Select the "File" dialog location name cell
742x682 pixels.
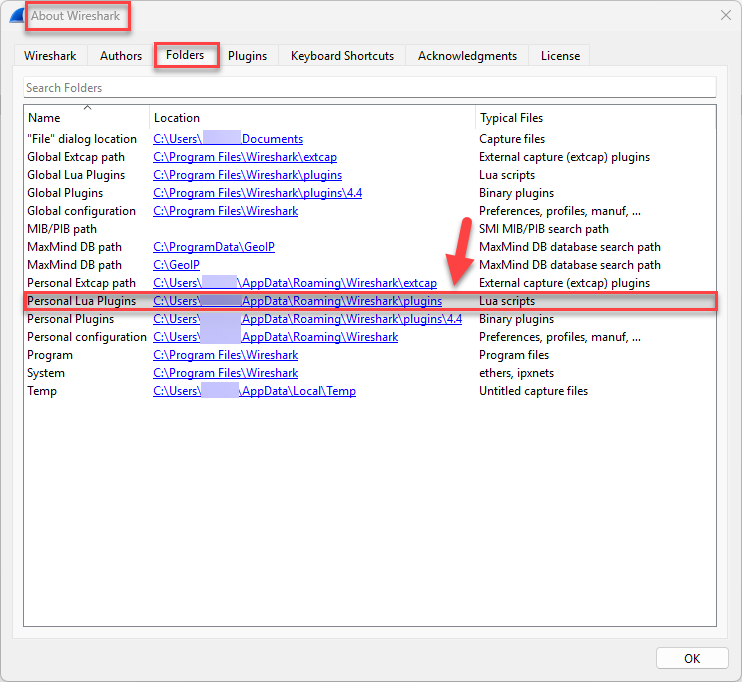(x=82, y=139)
